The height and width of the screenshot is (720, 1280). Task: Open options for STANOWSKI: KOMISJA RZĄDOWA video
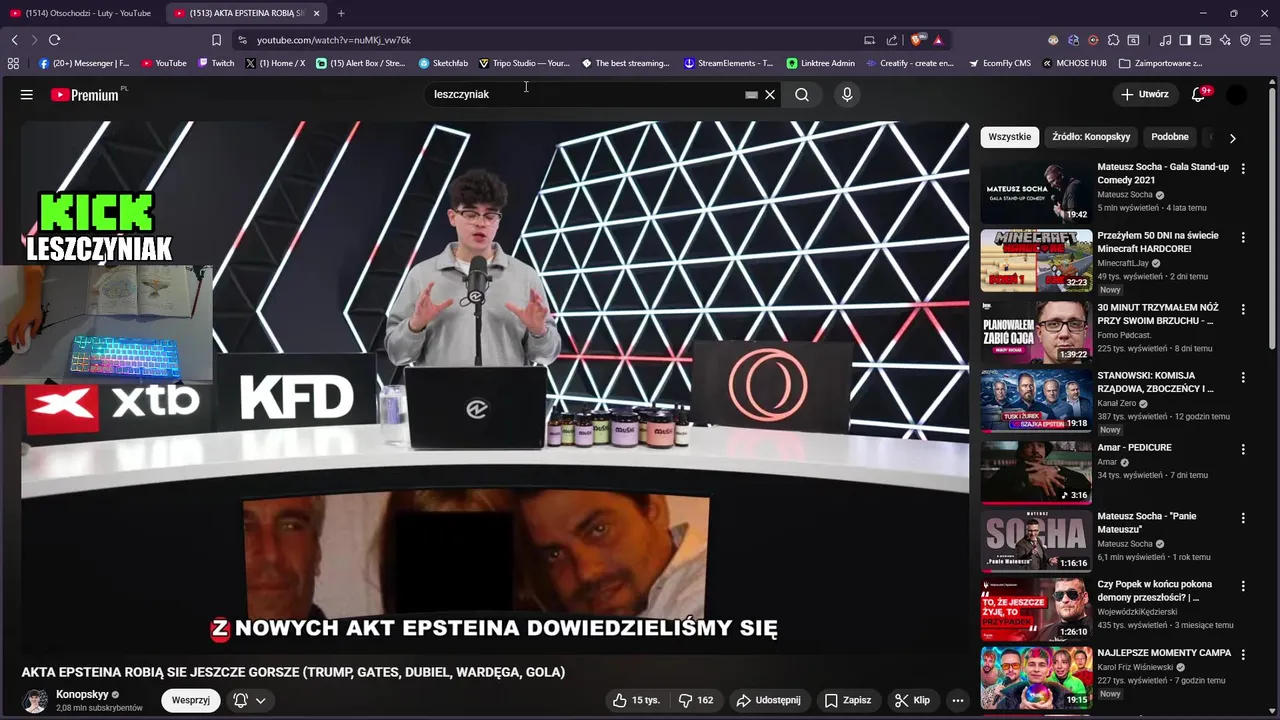[1243, 378]
